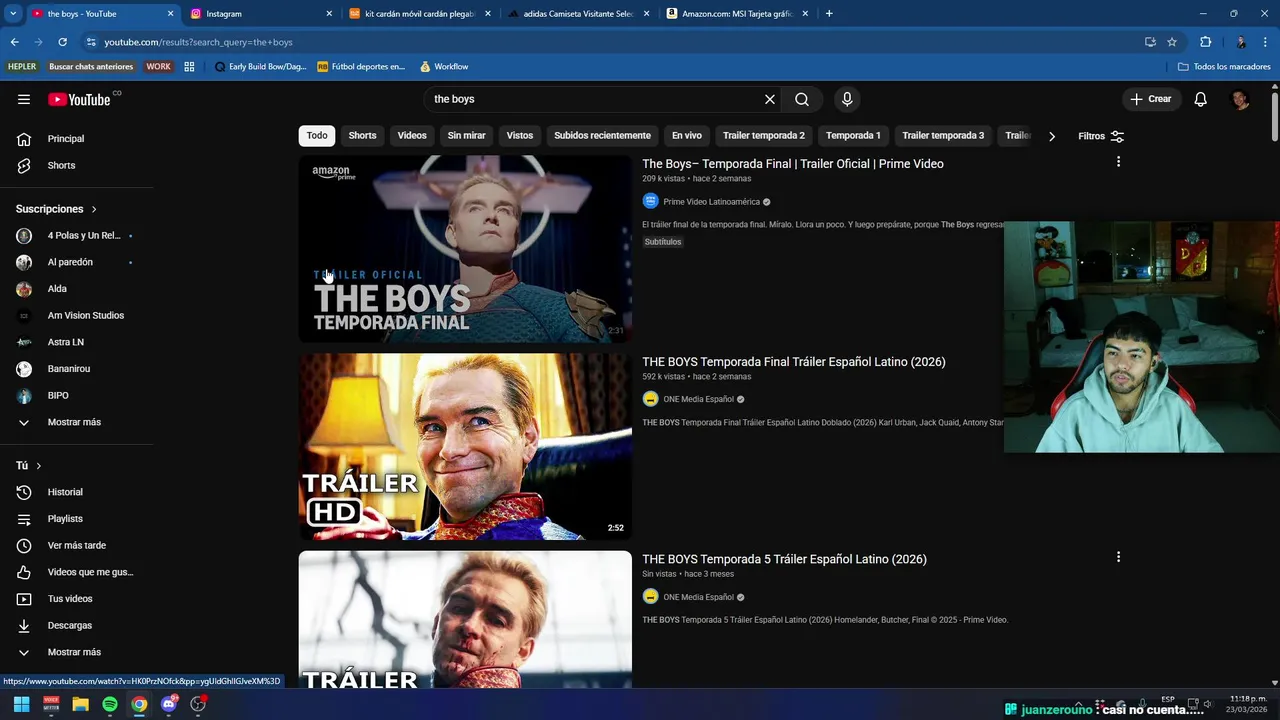Screen dimensions: 1280x720
Task: Switch to the Instagram tab
Action: [x=260, y=14]
